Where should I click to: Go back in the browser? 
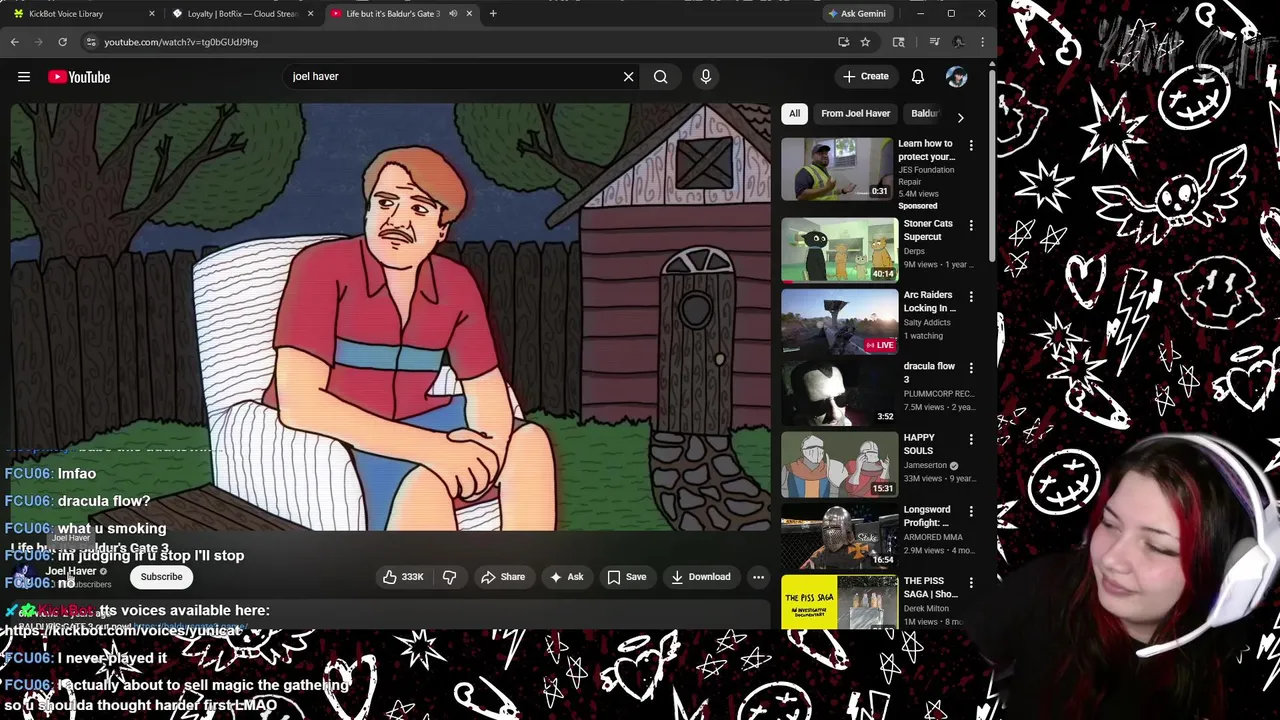click(15, 42)
